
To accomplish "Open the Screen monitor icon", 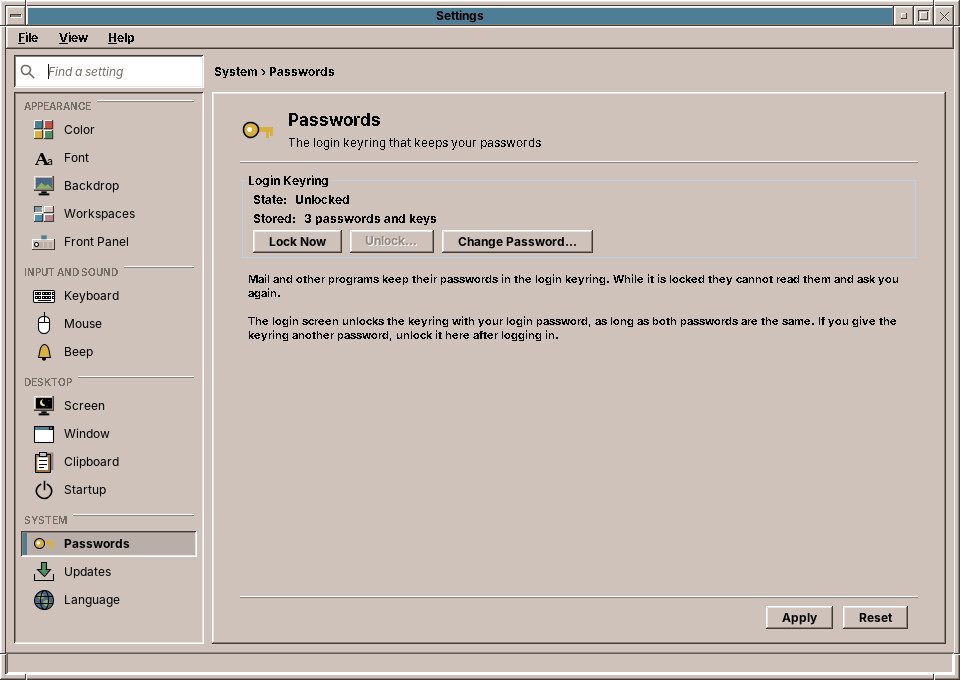I will click(x=43, y=406).
